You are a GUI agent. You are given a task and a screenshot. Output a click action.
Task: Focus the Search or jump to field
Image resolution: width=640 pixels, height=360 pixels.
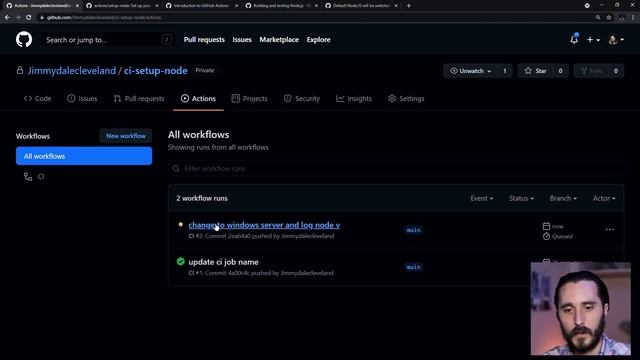click(108, 40)
